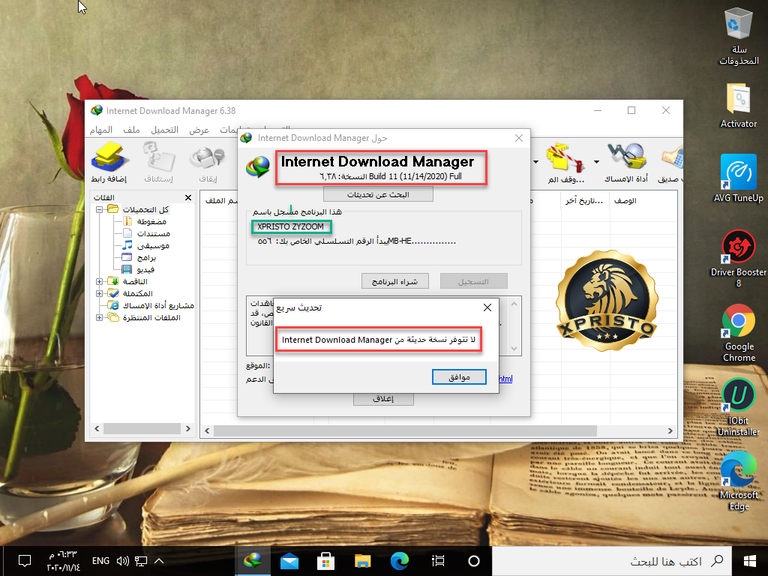Select the Compressed category (مضغوطة)

[x=151, y=221]
